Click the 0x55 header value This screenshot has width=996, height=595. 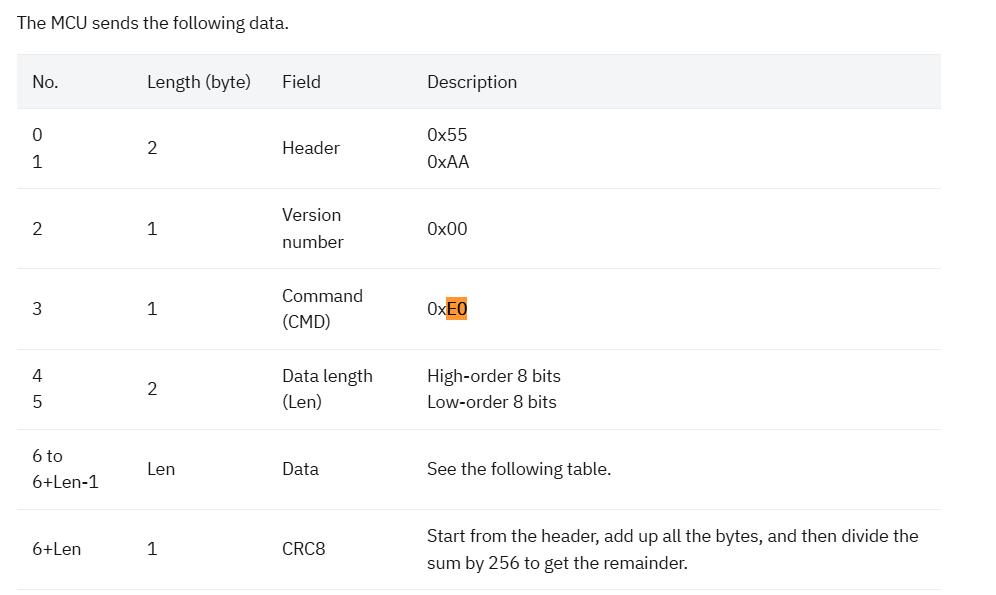tap(447, 135)
